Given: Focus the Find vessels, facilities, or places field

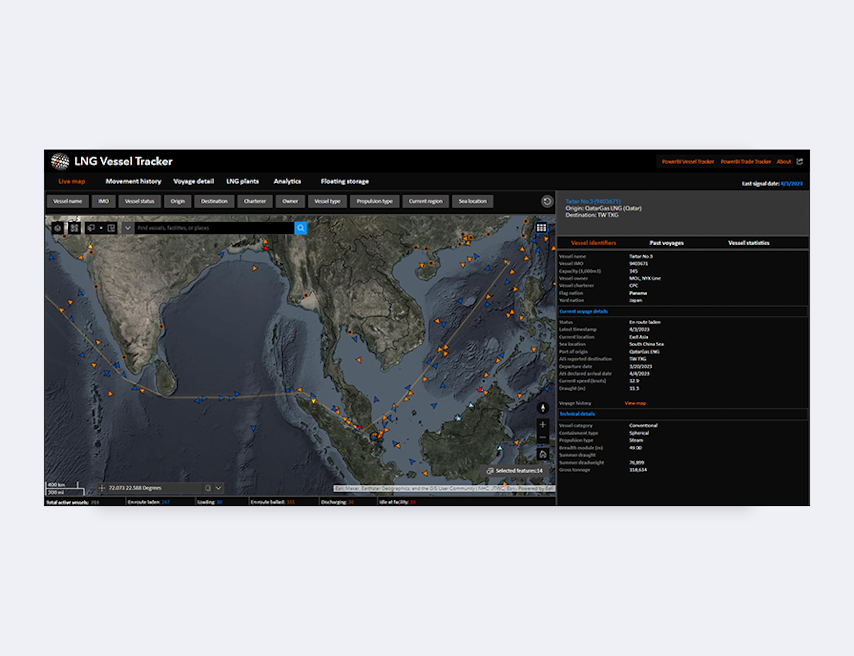Looking at the screenshot, I should (x=215, y=228).
